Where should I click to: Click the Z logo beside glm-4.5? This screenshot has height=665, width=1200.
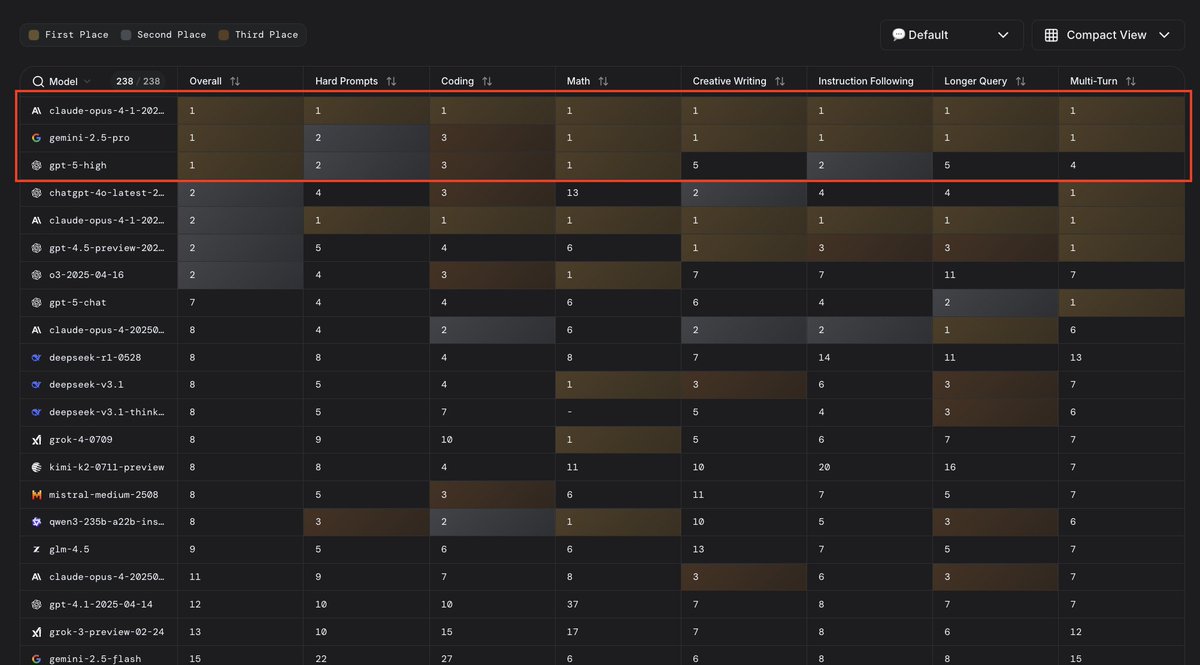coord(36,549)
